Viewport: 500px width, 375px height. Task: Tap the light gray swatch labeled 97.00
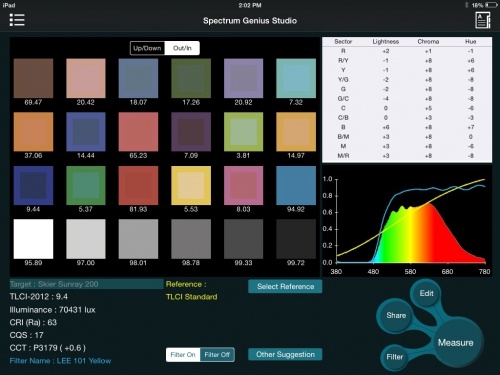click(x=86, y=239)
